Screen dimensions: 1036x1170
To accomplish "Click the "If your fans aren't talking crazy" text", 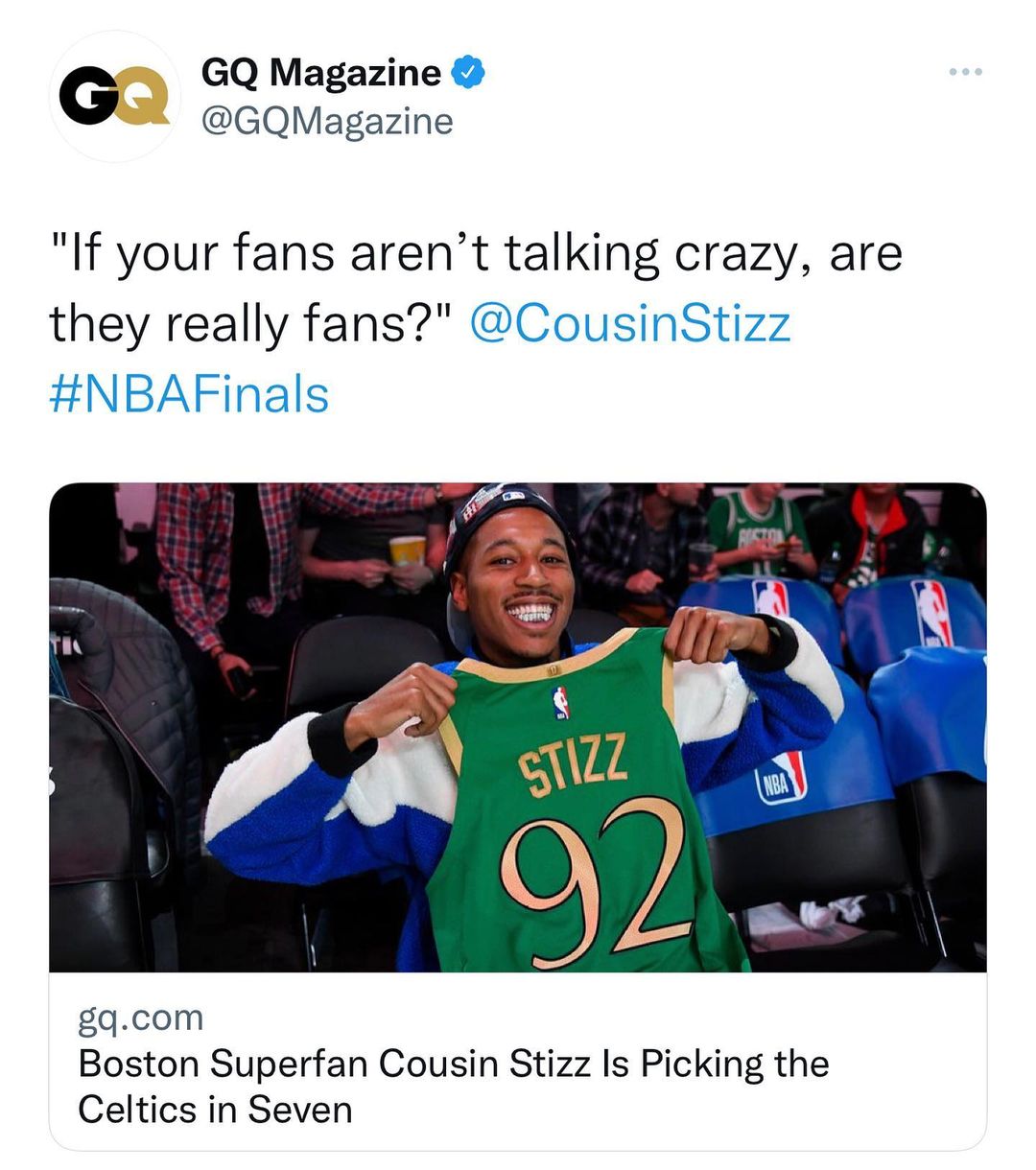I will tap(476, 253).
